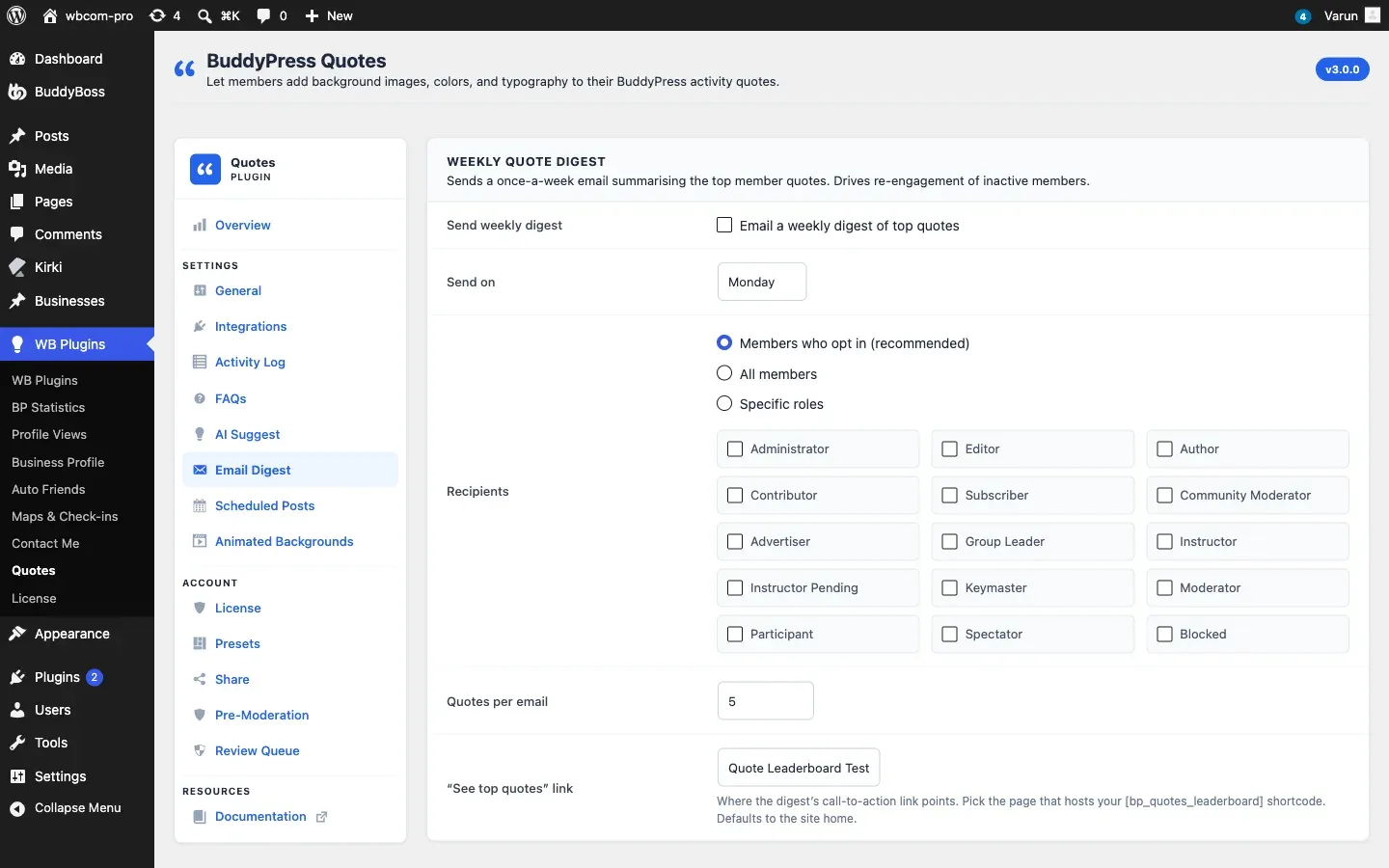Click the Quotes plugin logo icon

tap(205, 169)
